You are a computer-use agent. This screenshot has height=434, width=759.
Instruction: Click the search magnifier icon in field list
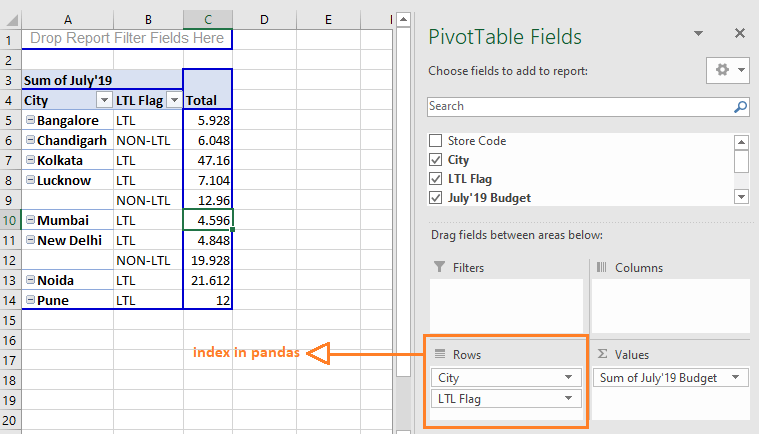741,106
